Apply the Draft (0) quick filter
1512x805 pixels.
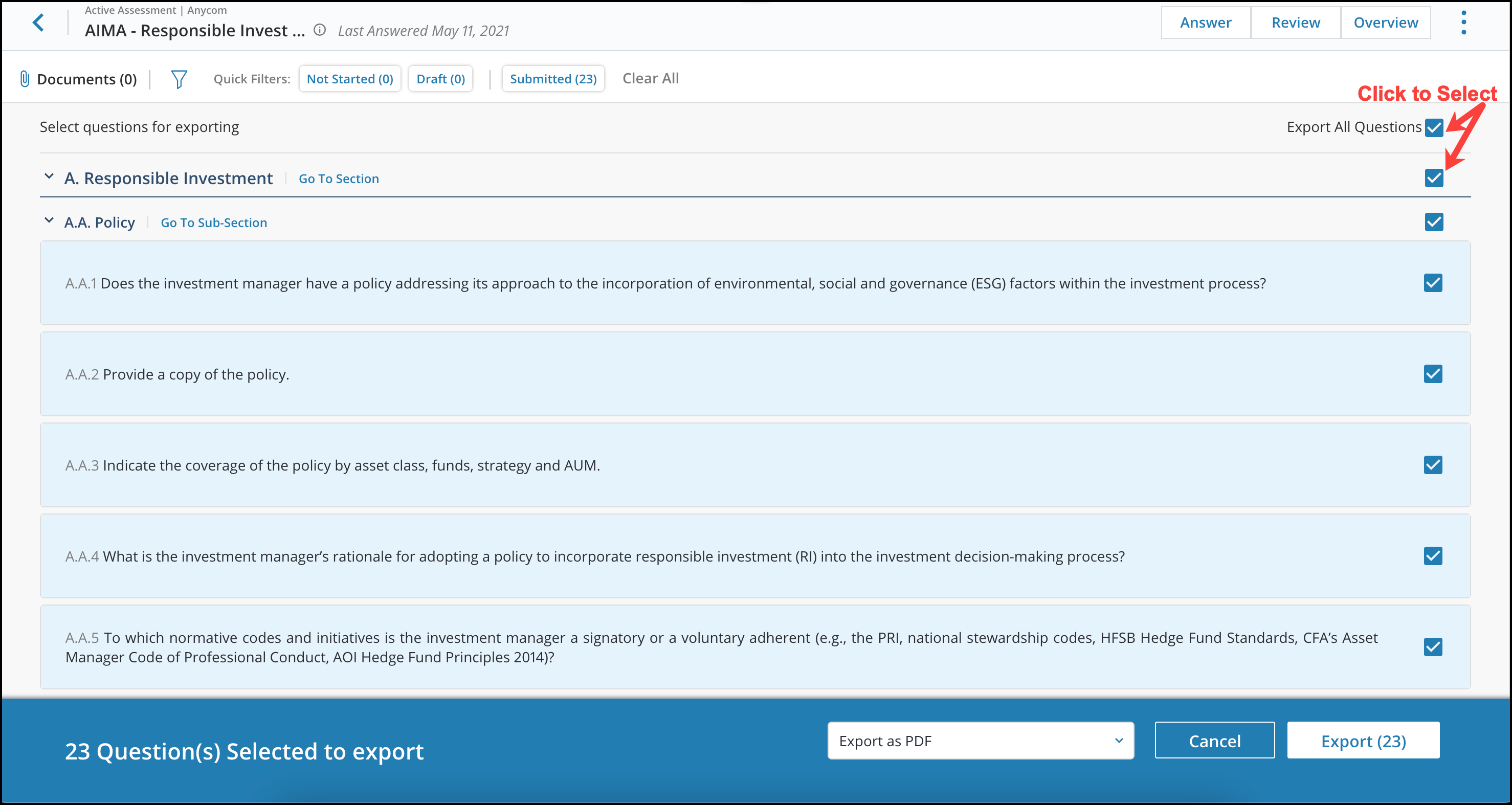click(440, 79)
